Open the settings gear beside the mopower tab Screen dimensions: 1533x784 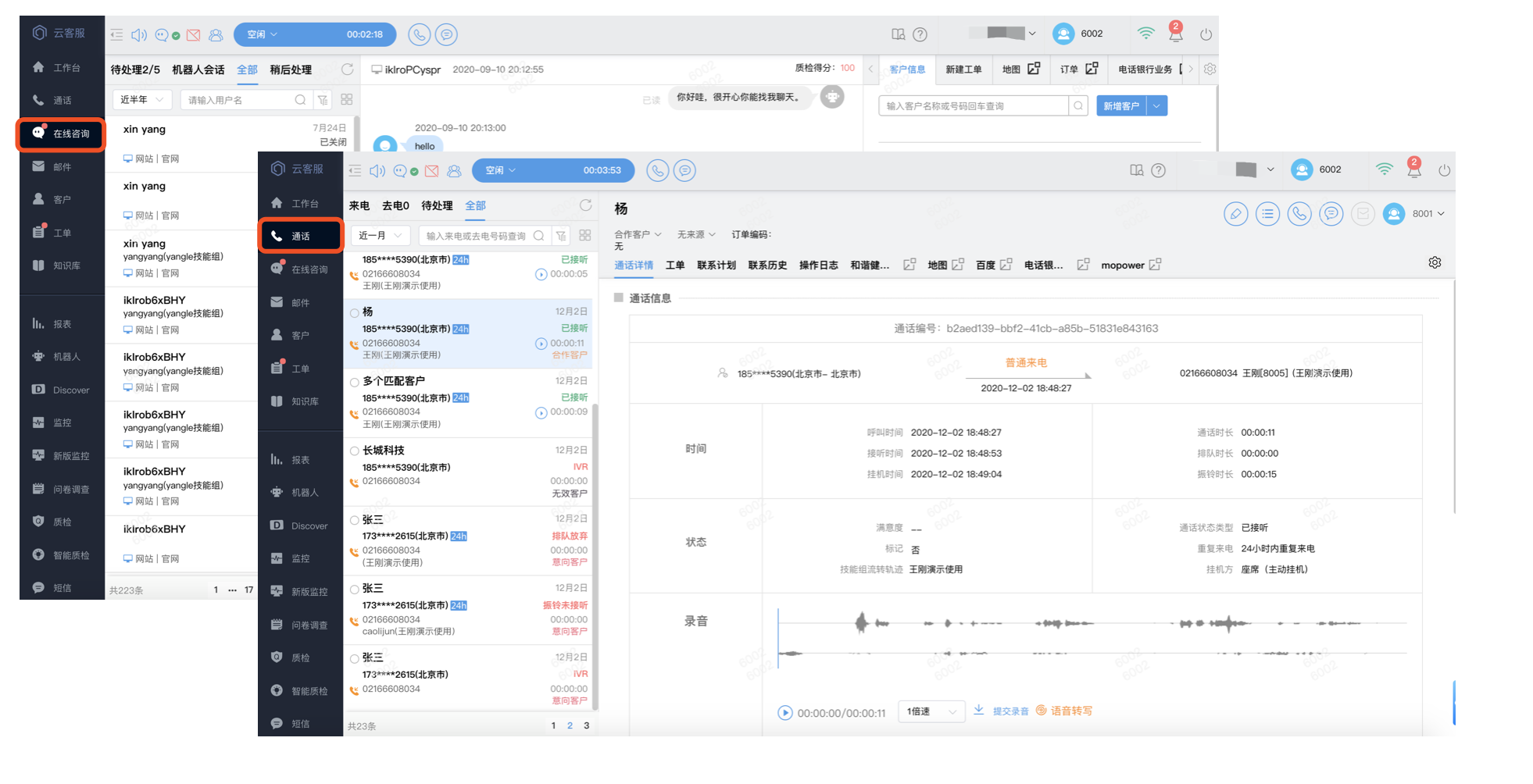[x=1435, y=262]
